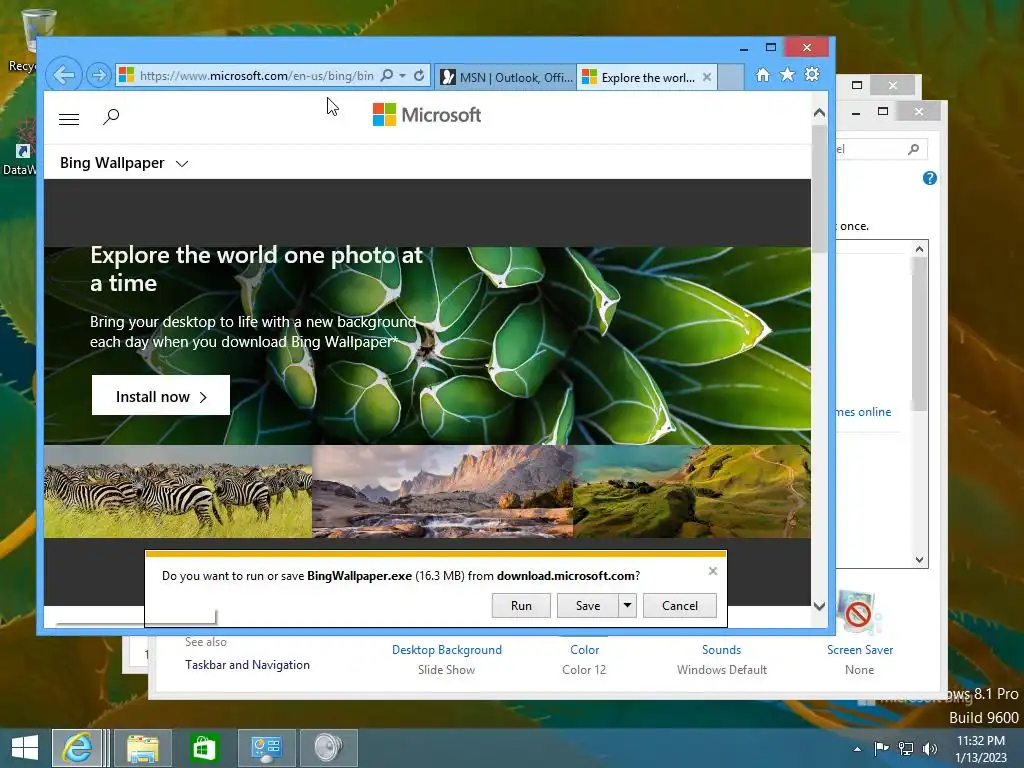This screenshot has height=768, width=1024.
Task: Open File Explorer from the taskbar
Action: (143, 748)
